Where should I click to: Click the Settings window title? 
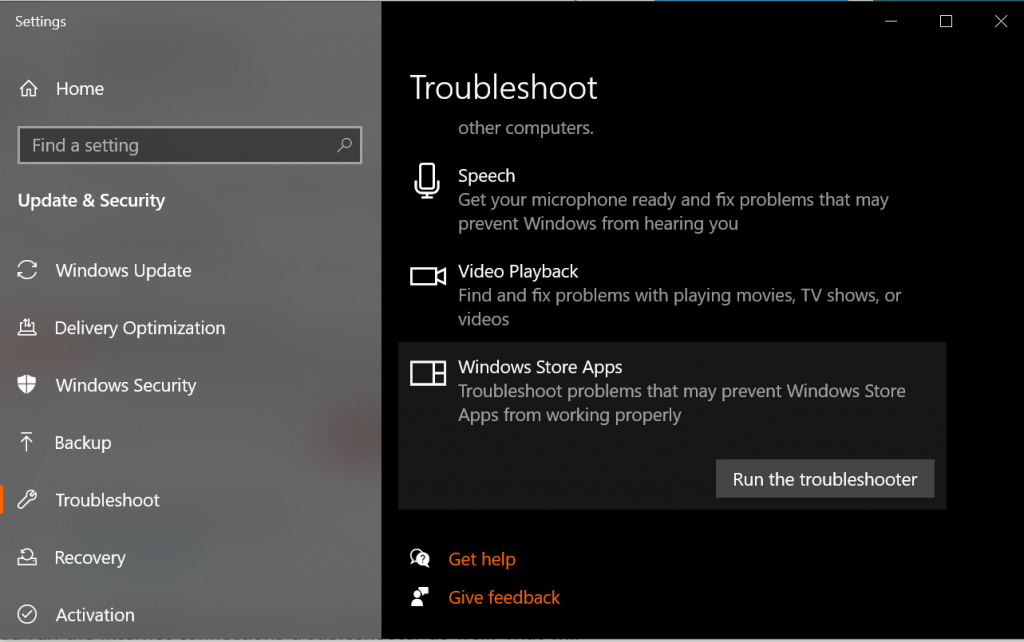pyautogui.click(x=40, y=22)
